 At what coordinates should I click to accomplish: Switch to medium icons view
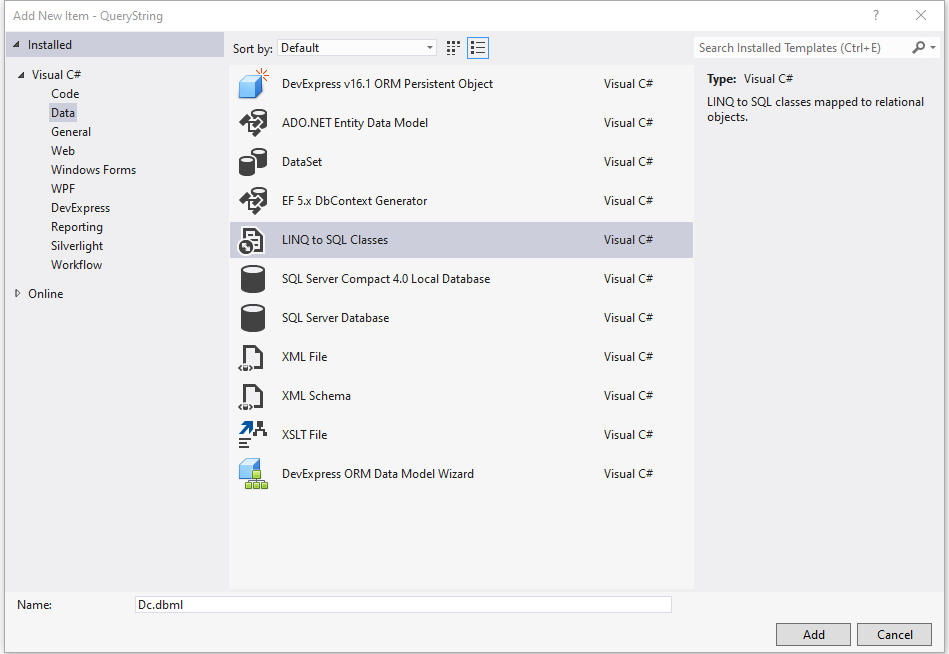pos(453,48)
